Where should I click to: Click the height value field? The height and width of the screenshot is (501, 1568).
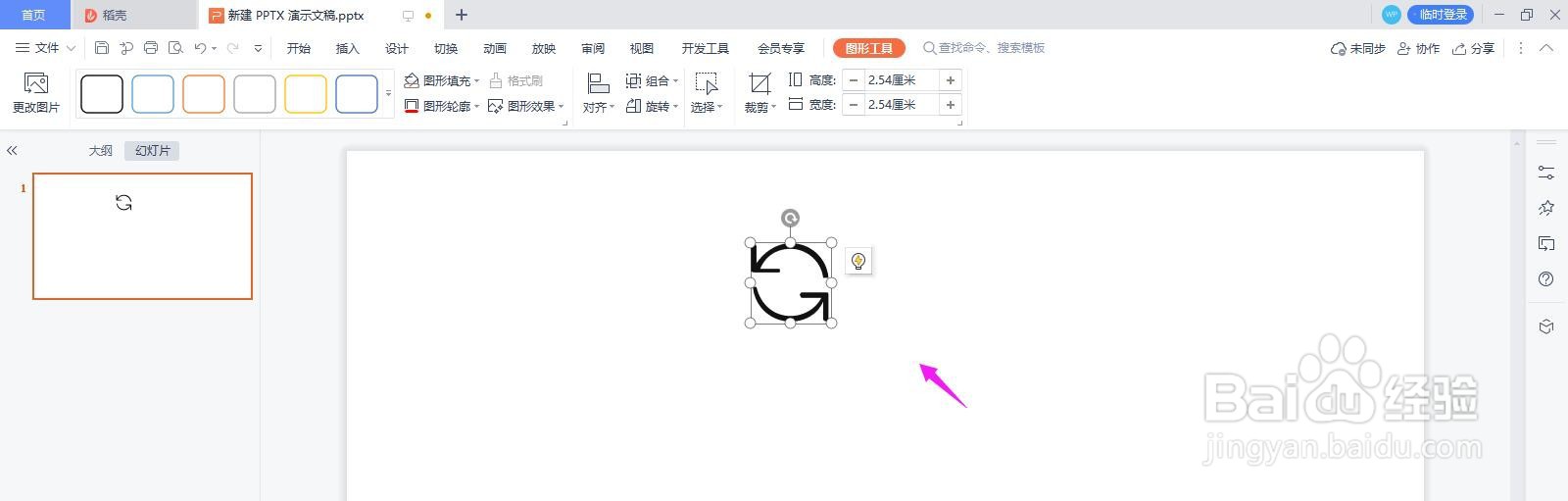point(902,80)
